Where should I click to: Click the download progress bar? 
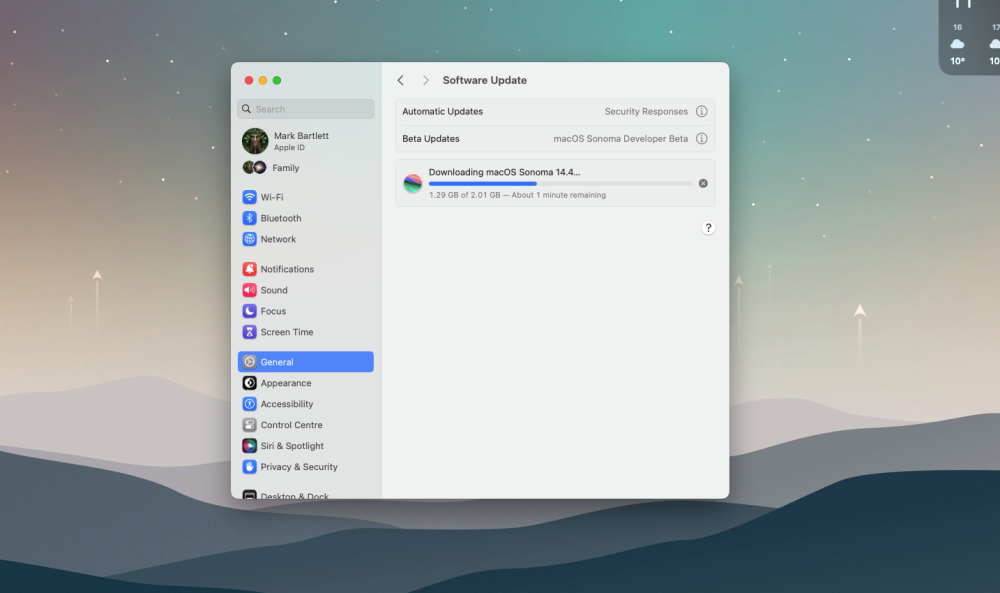pos(560,184)
